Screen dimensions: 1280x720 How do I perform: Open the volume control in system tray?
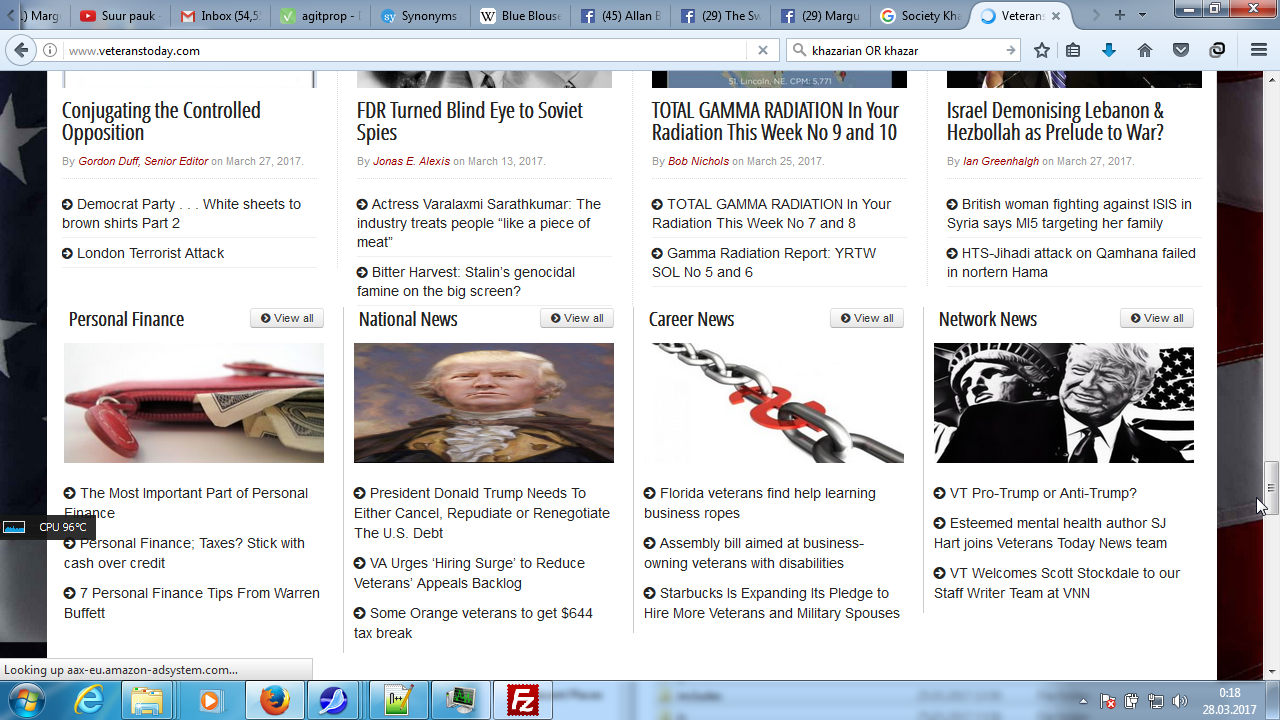pos(1180,701)
